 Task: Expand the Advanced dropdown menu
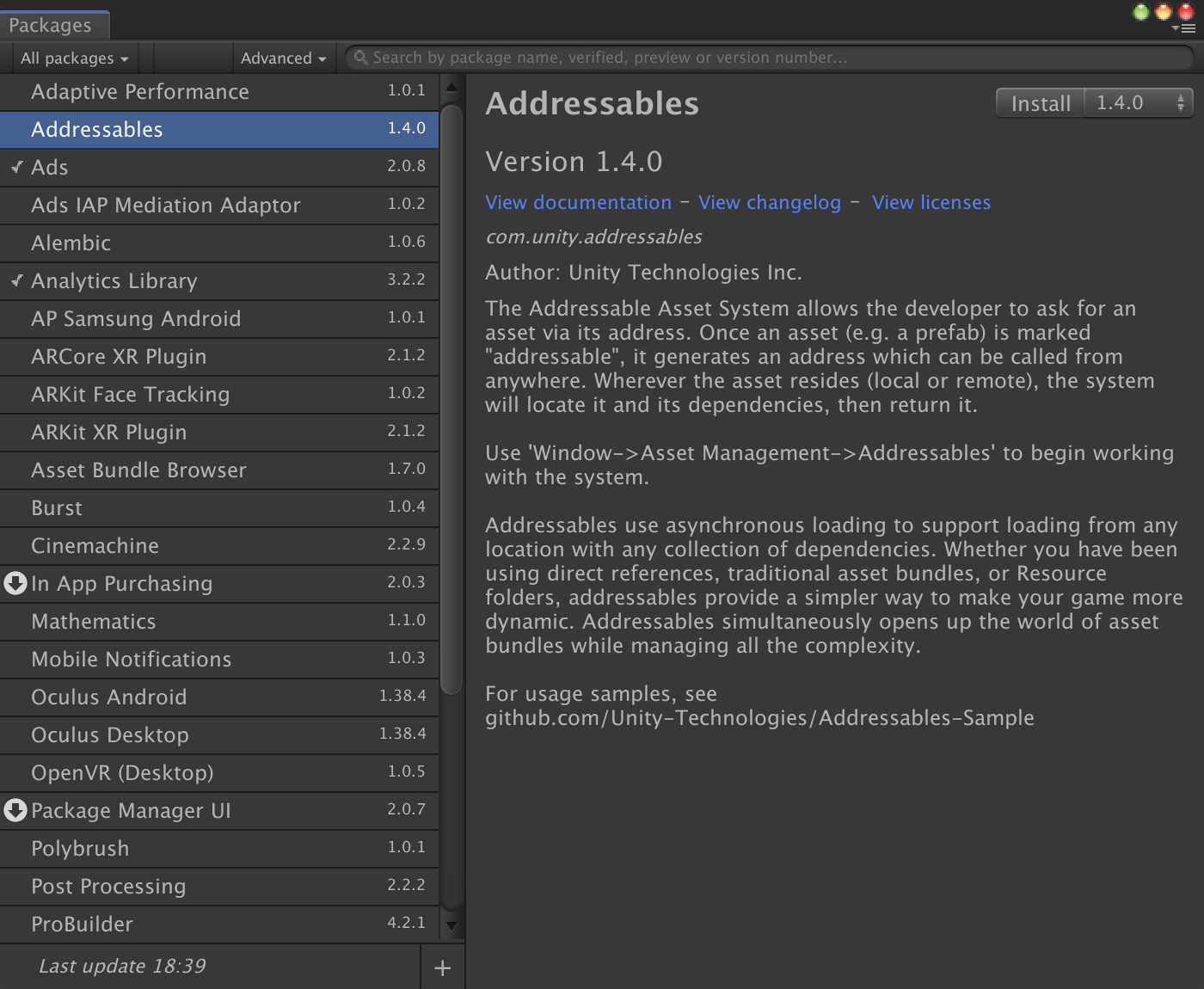pyautogui.click(x=283, y=58)
